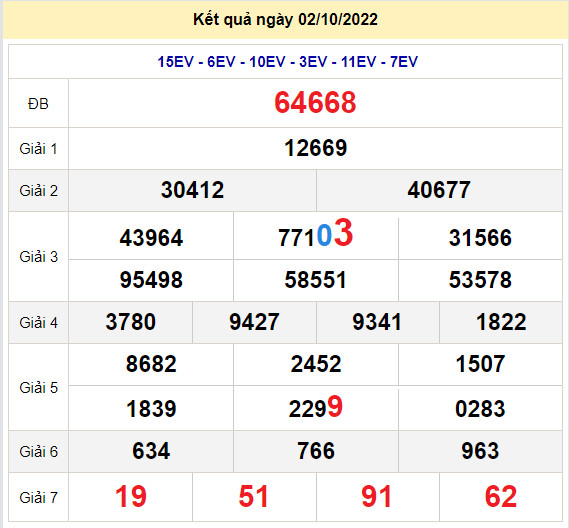
Task: Select Giải 3 number 43964
Action: [x=151, y=238]
